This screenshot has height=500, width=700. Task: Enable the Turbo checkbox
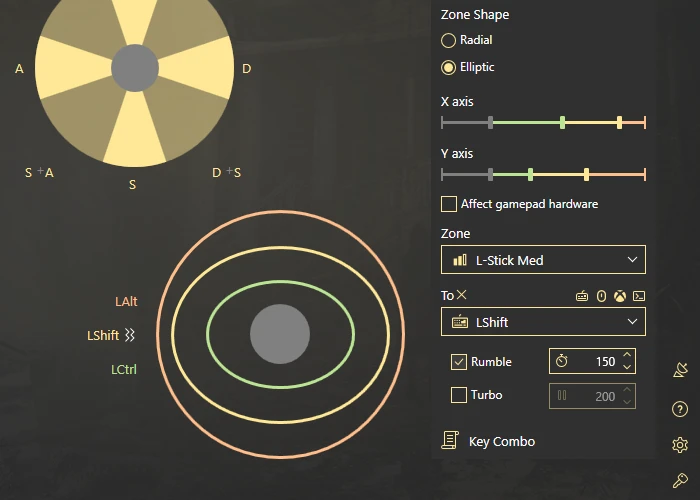(458, 395)
